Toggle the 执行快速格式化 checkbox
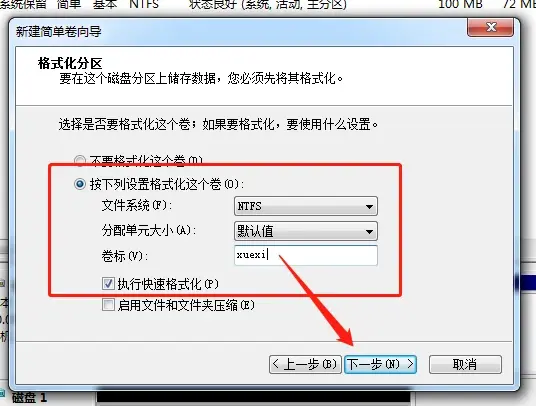536x406 pixels. [108, 284]
